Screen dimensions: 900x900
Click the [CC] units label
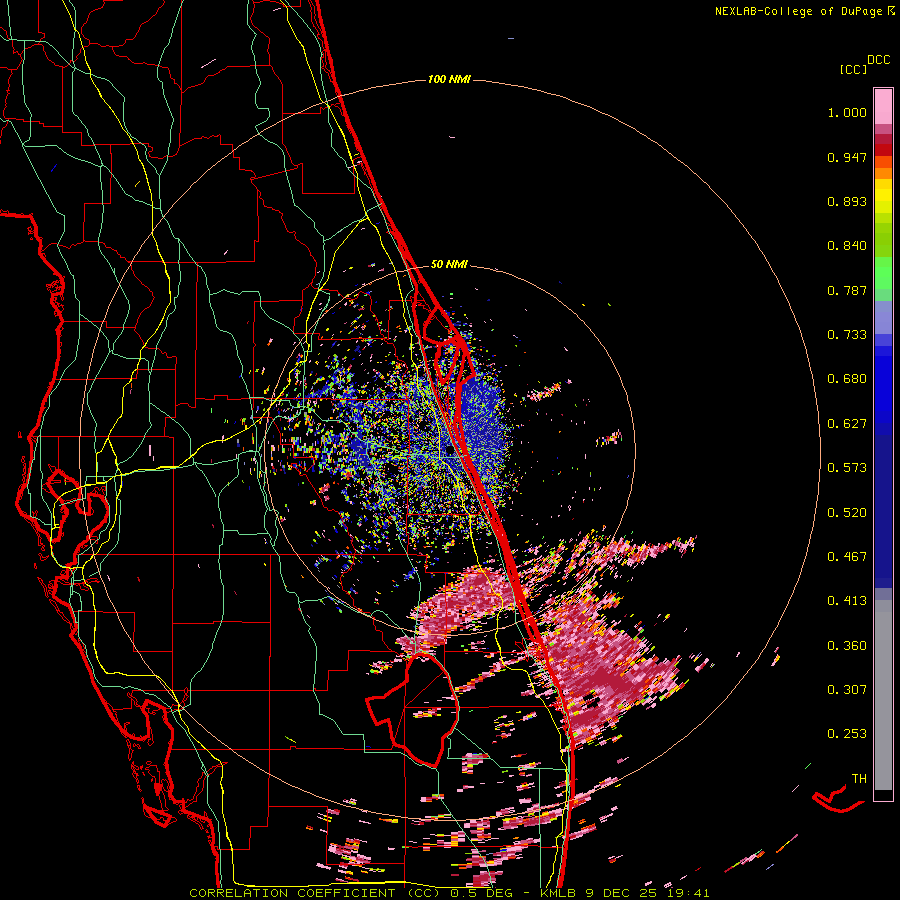pos(853,69)
